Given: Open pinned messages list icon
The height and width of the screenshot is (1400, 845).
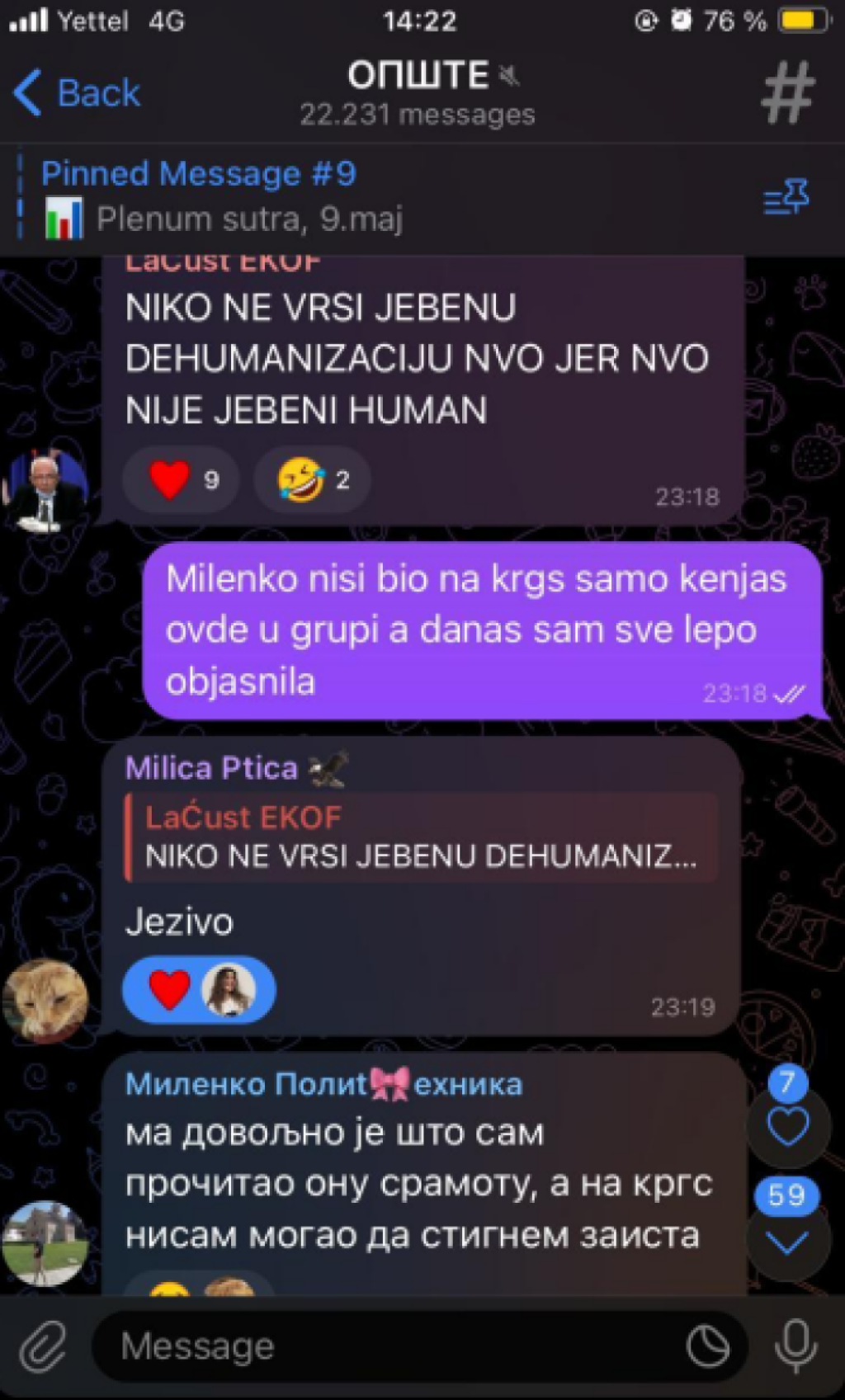Looking at the screenshot, I should tap(786, 197).
